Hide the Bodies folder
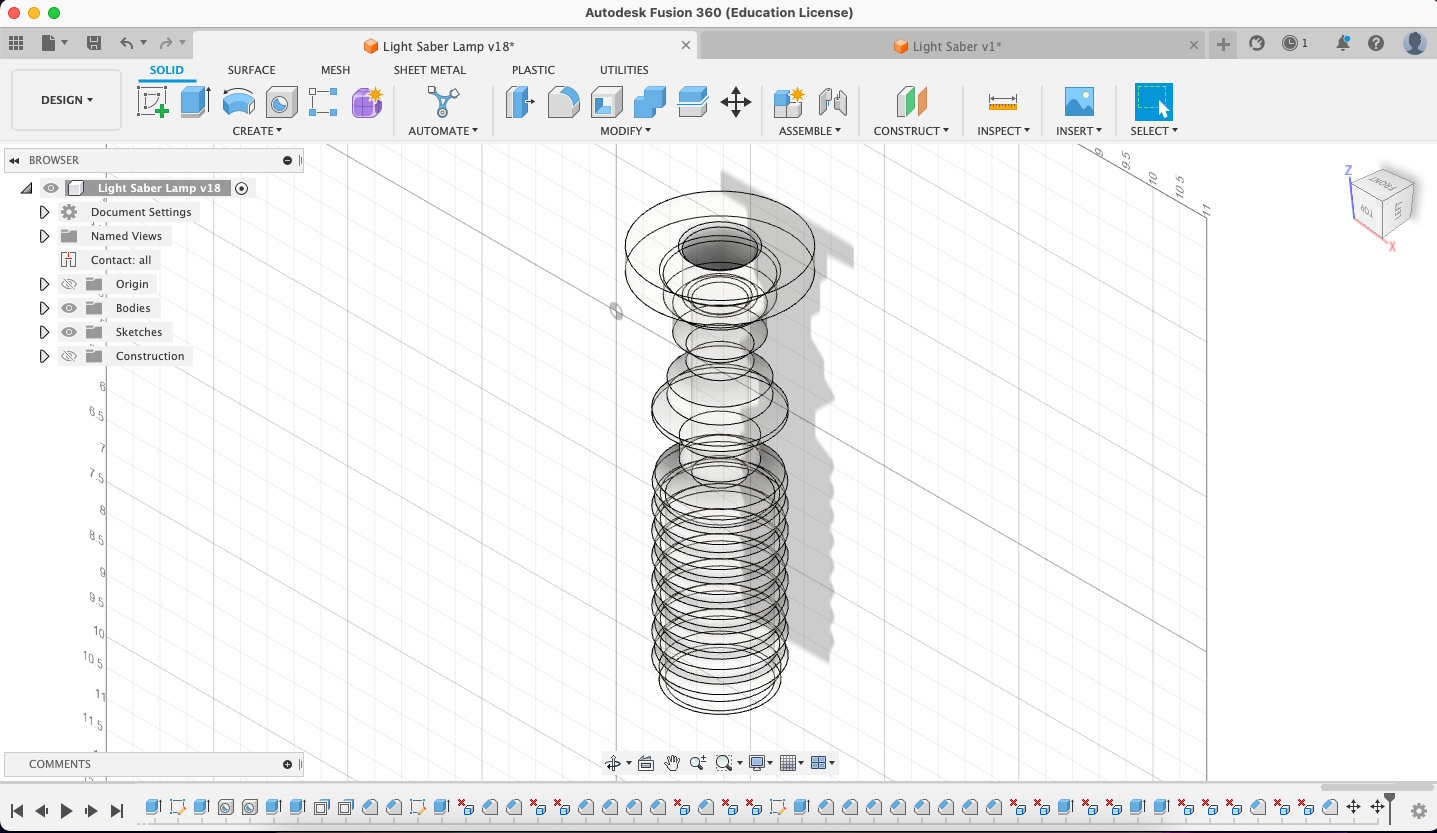Viewport: 1437px width, 833px height. (68, 307)
